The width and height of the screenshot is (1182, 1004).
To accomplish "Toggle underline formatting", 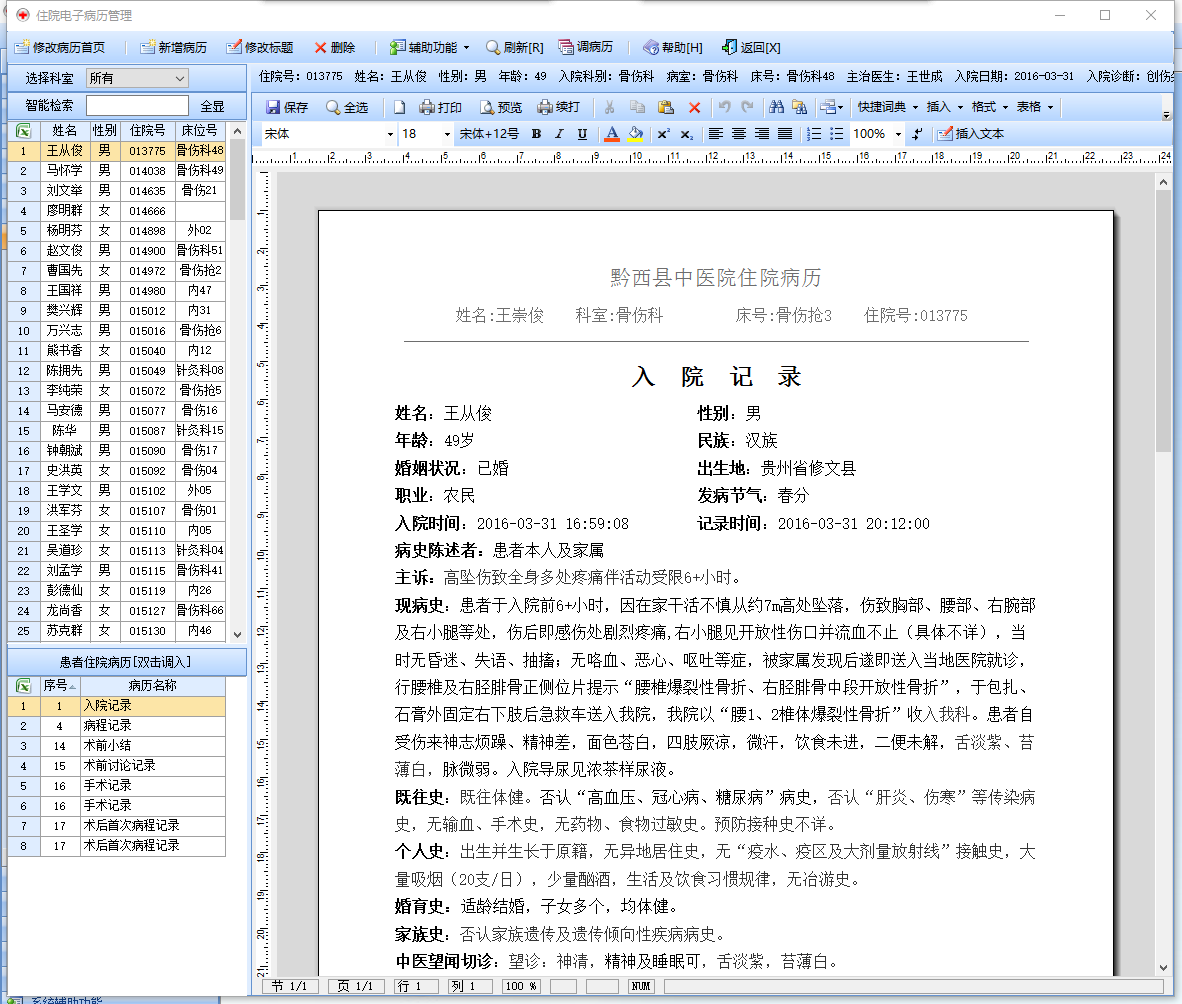I will pos(585,134).
